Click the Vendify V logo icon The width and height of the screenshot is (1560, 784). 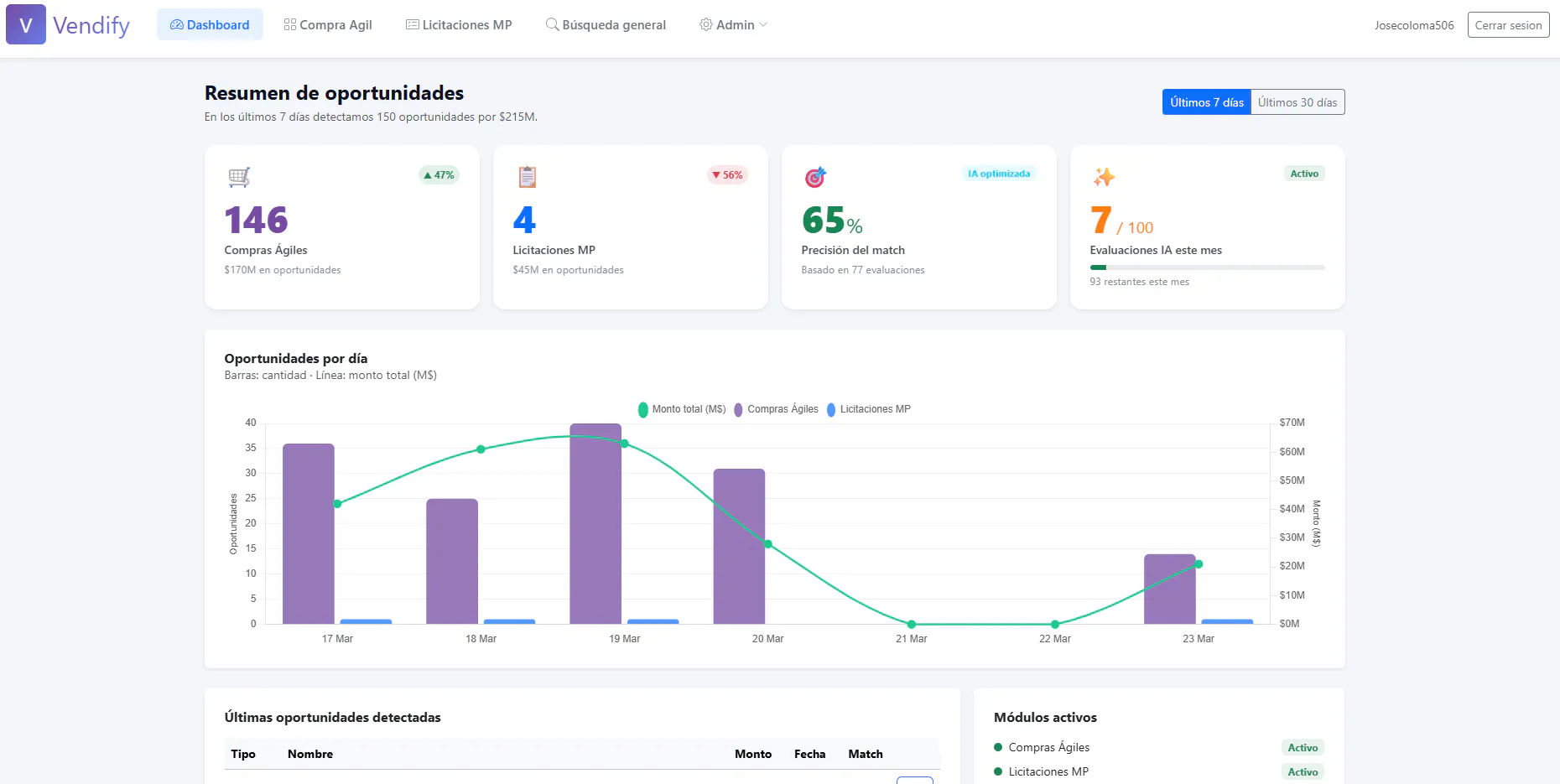click(x=26, y=24)
